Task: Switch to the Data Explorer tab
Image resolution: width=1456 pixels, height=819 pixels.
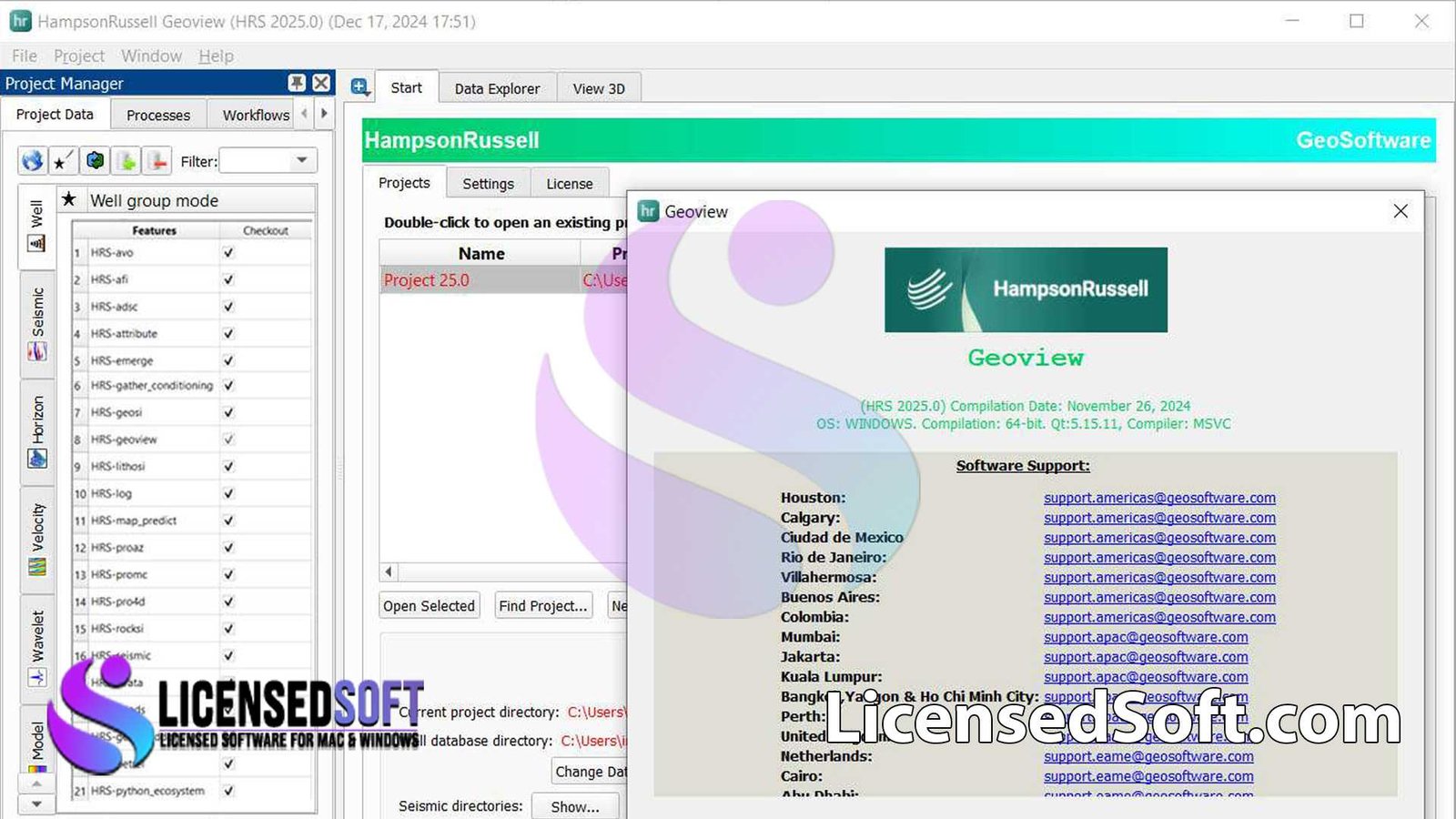Action: [497, 88]
